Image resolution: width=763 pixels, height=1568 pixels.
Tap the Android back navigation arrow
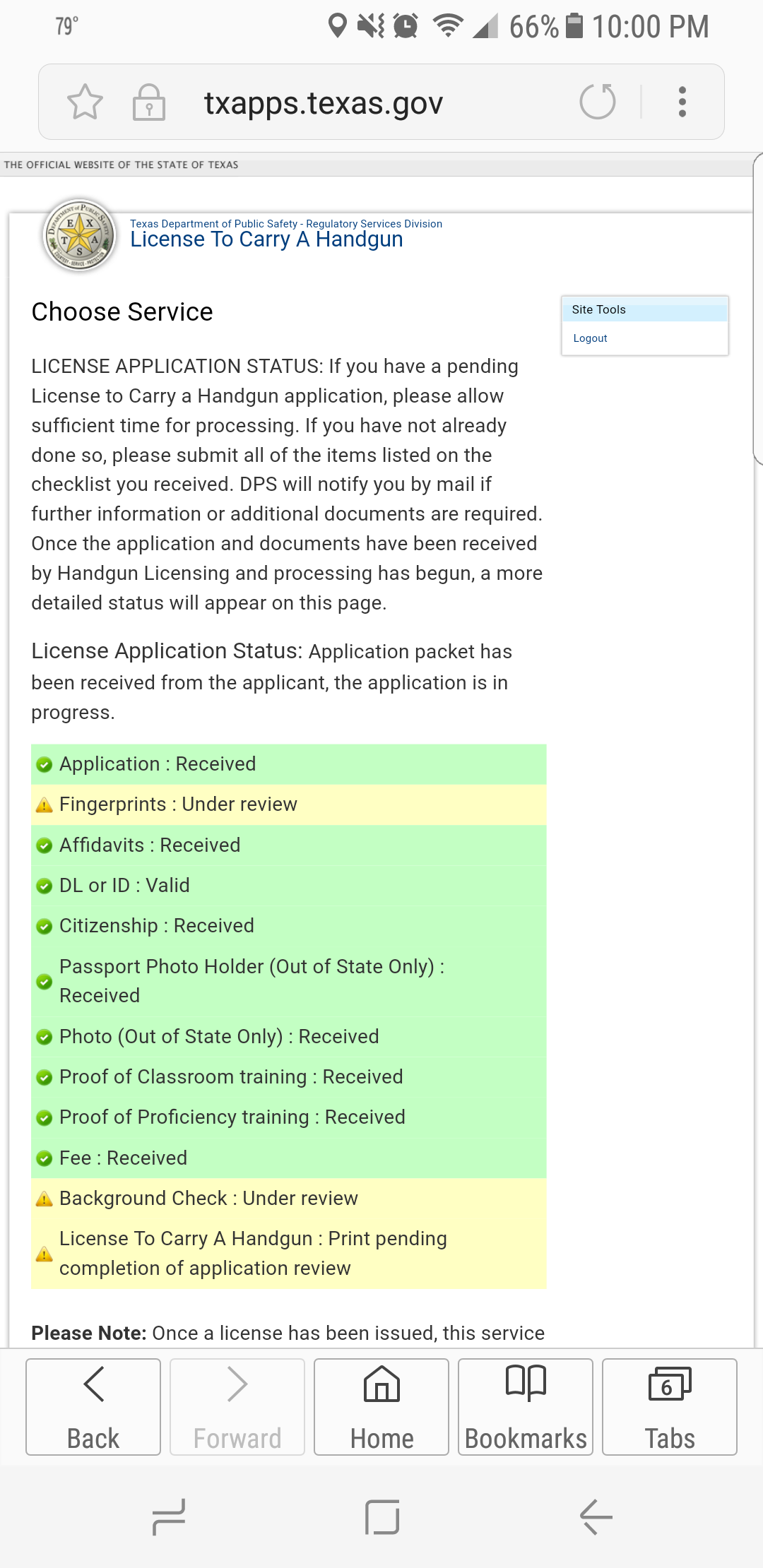click(596, 1516)
